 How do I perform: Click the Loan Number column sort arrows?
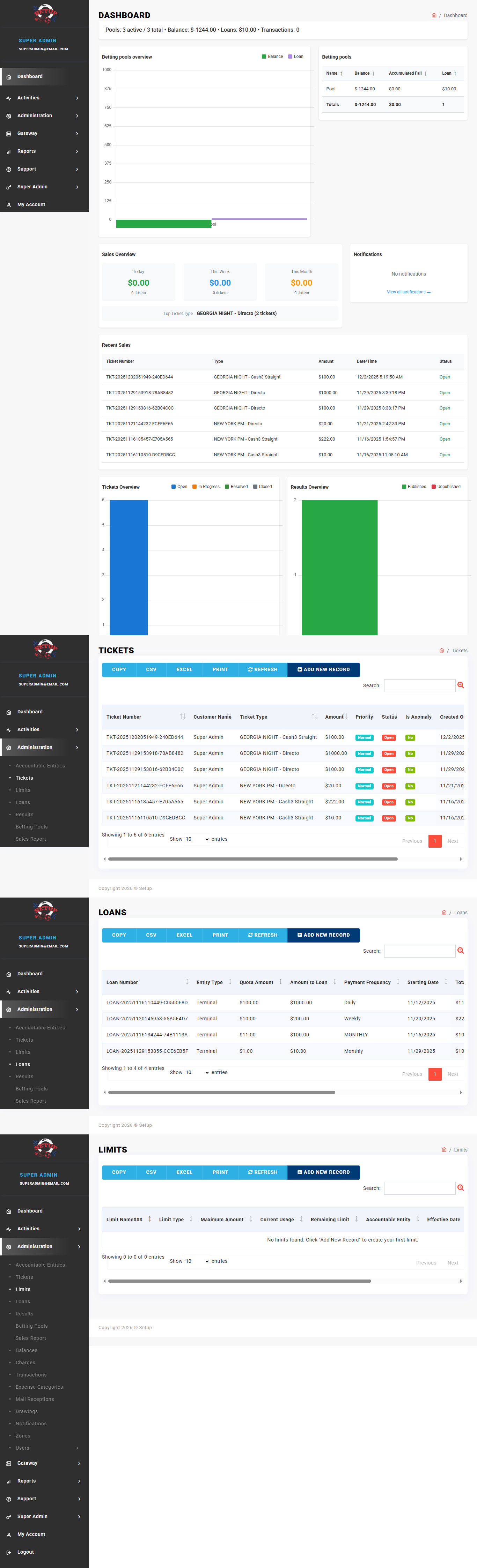(x=187, y=982)
